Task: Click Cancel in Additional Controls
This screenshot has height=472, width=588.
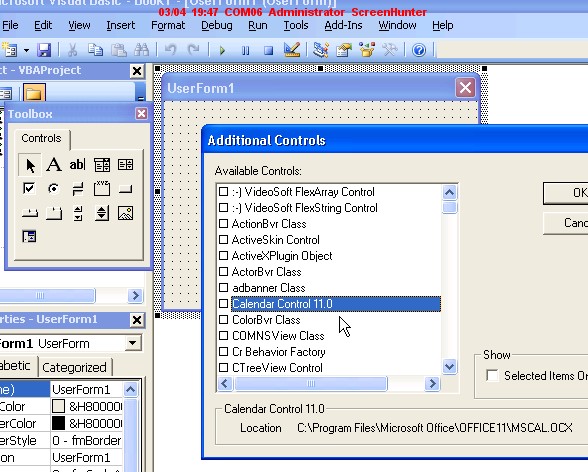Action: pos(566,223)
